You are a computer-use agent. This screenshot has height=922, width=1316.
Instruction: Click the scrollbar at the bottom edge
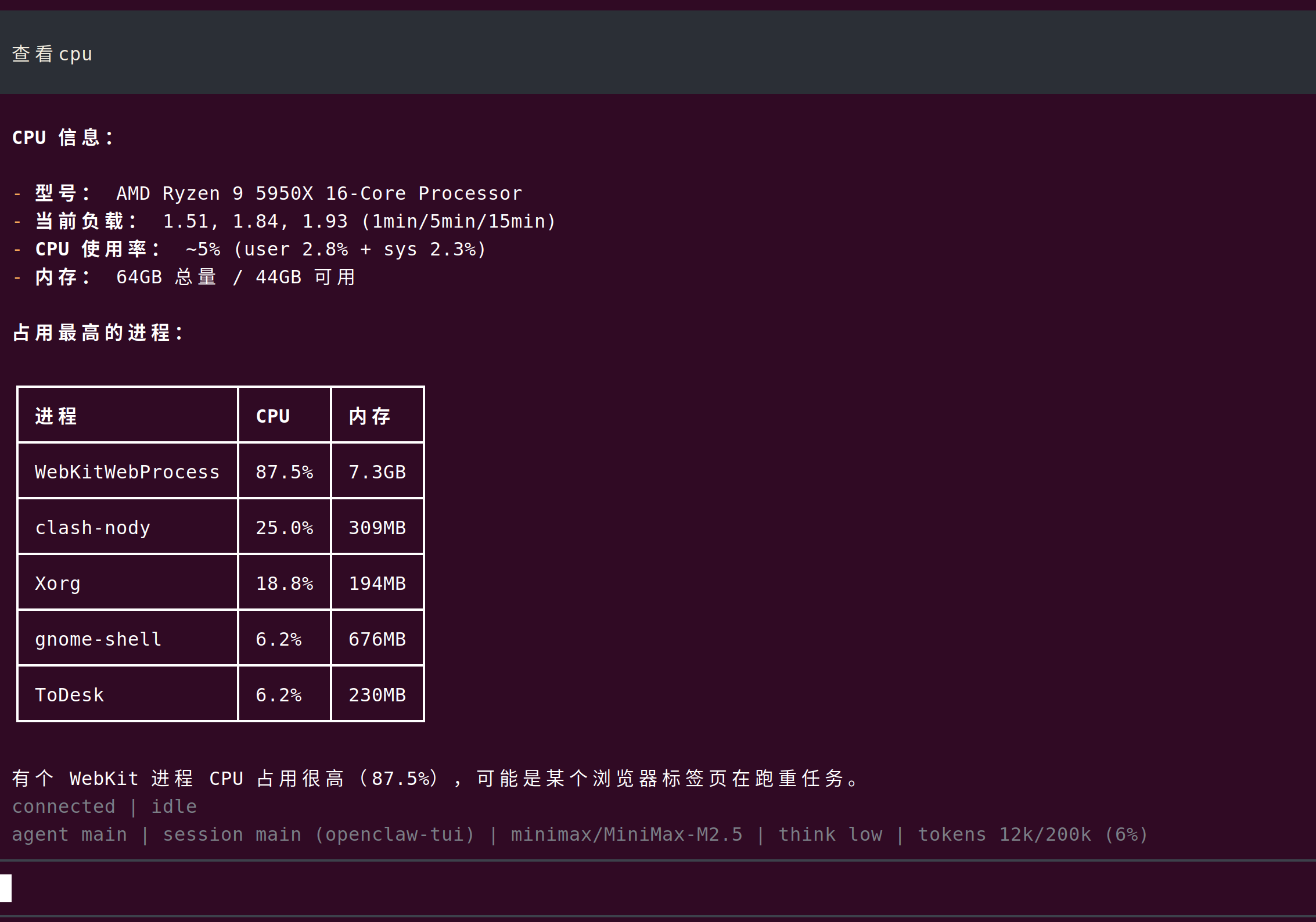658,918
